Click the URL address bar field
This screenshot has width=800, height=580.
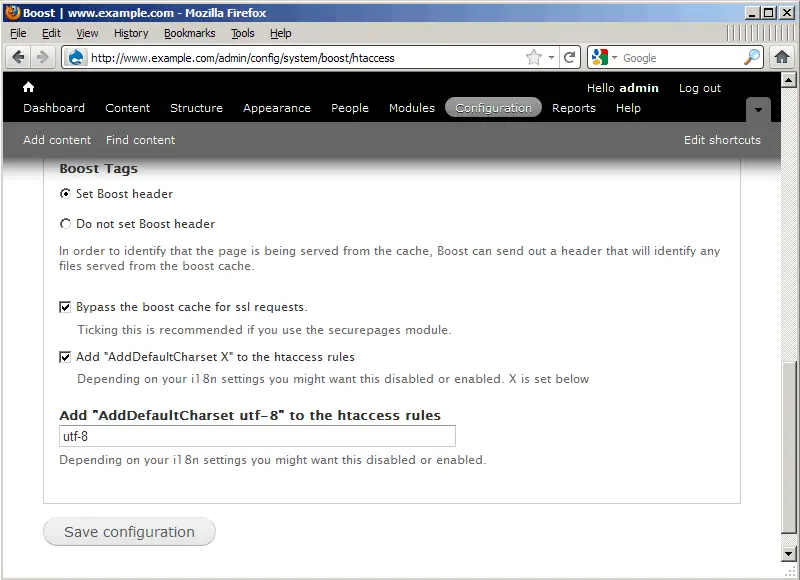306,58
